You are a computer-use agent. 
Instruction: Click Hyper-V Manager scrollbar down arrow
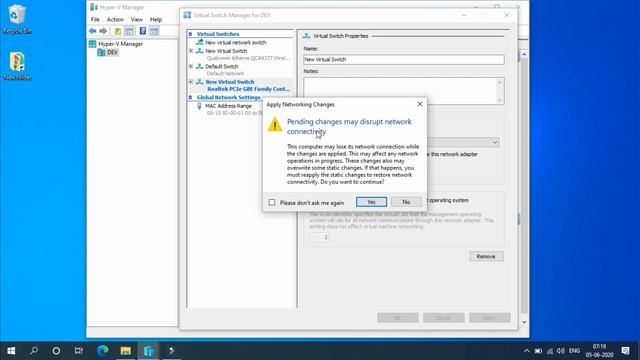pos(524,322)
